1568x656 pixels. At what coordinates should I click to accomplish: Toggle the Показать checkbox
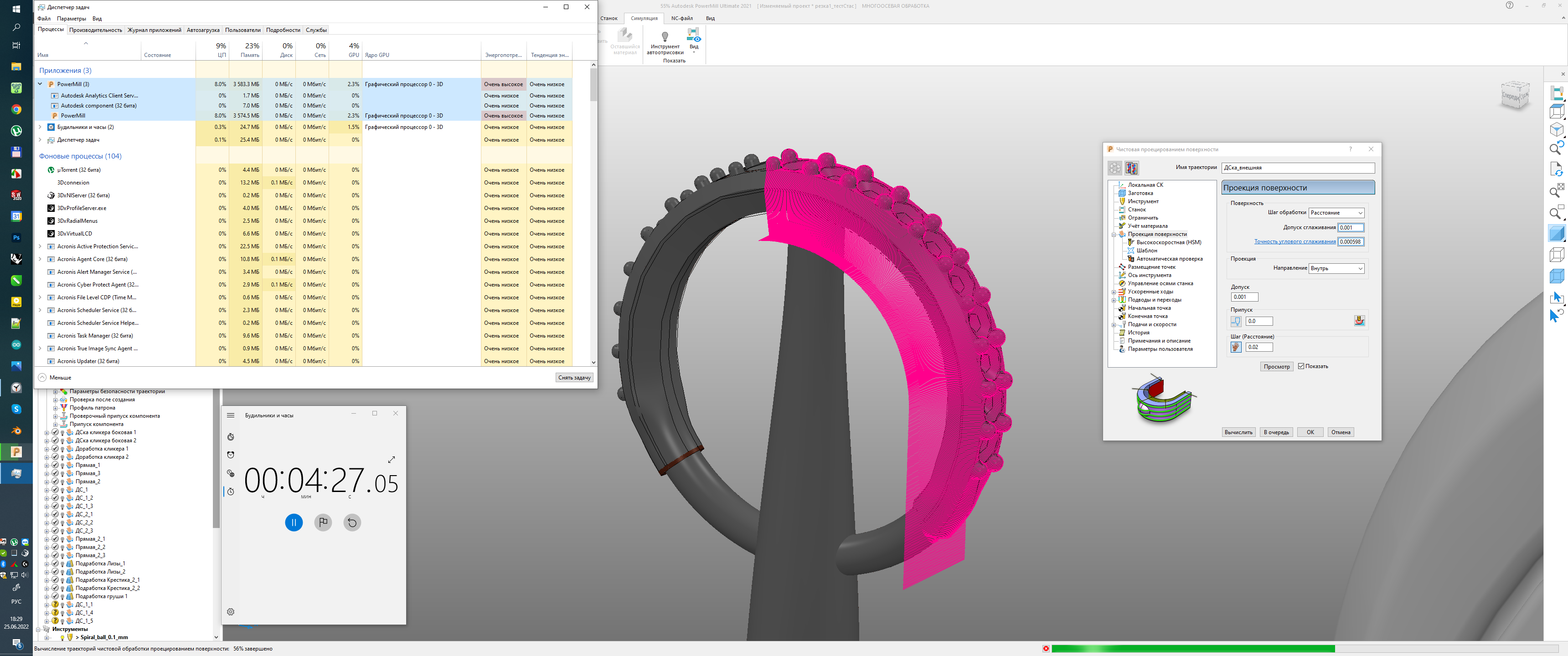pyautogui.click(x=1301, y=366)
